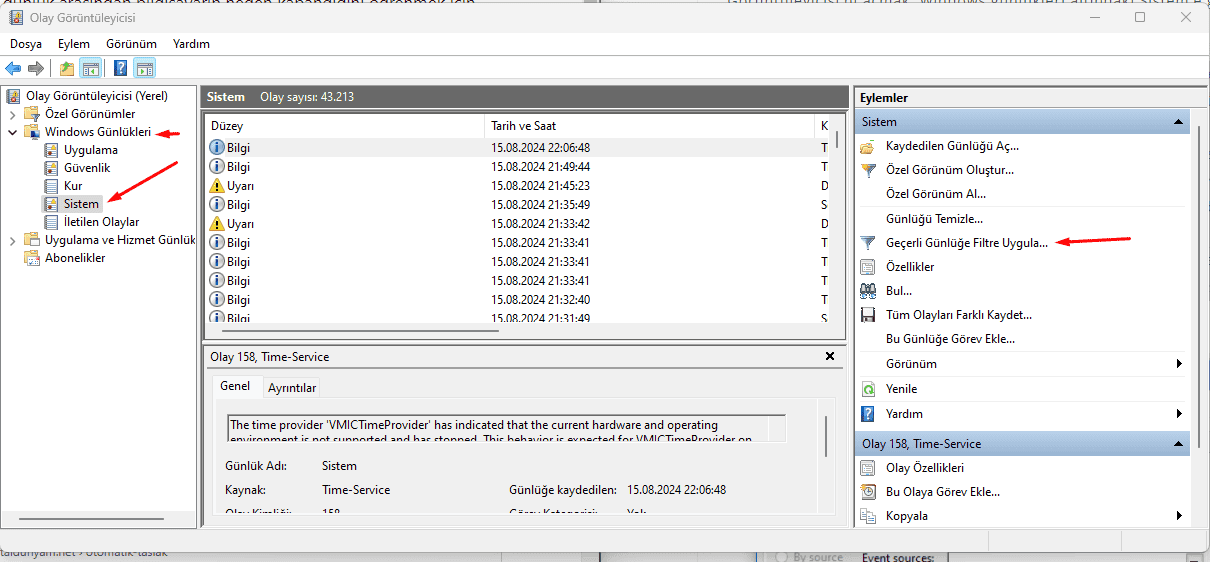Close the event detail pane with X
1210x562 pixels.
829,356
